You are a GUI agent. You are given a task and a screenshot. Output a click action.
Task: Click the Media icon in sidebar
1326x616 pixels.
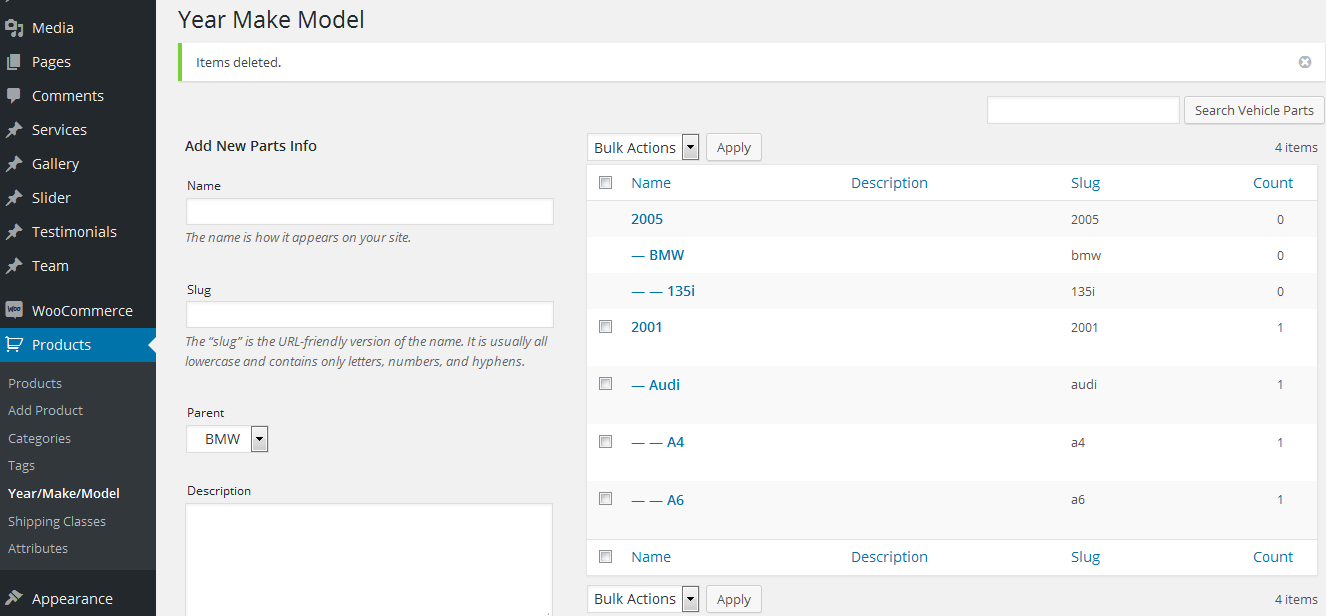[x=14, y=28]
